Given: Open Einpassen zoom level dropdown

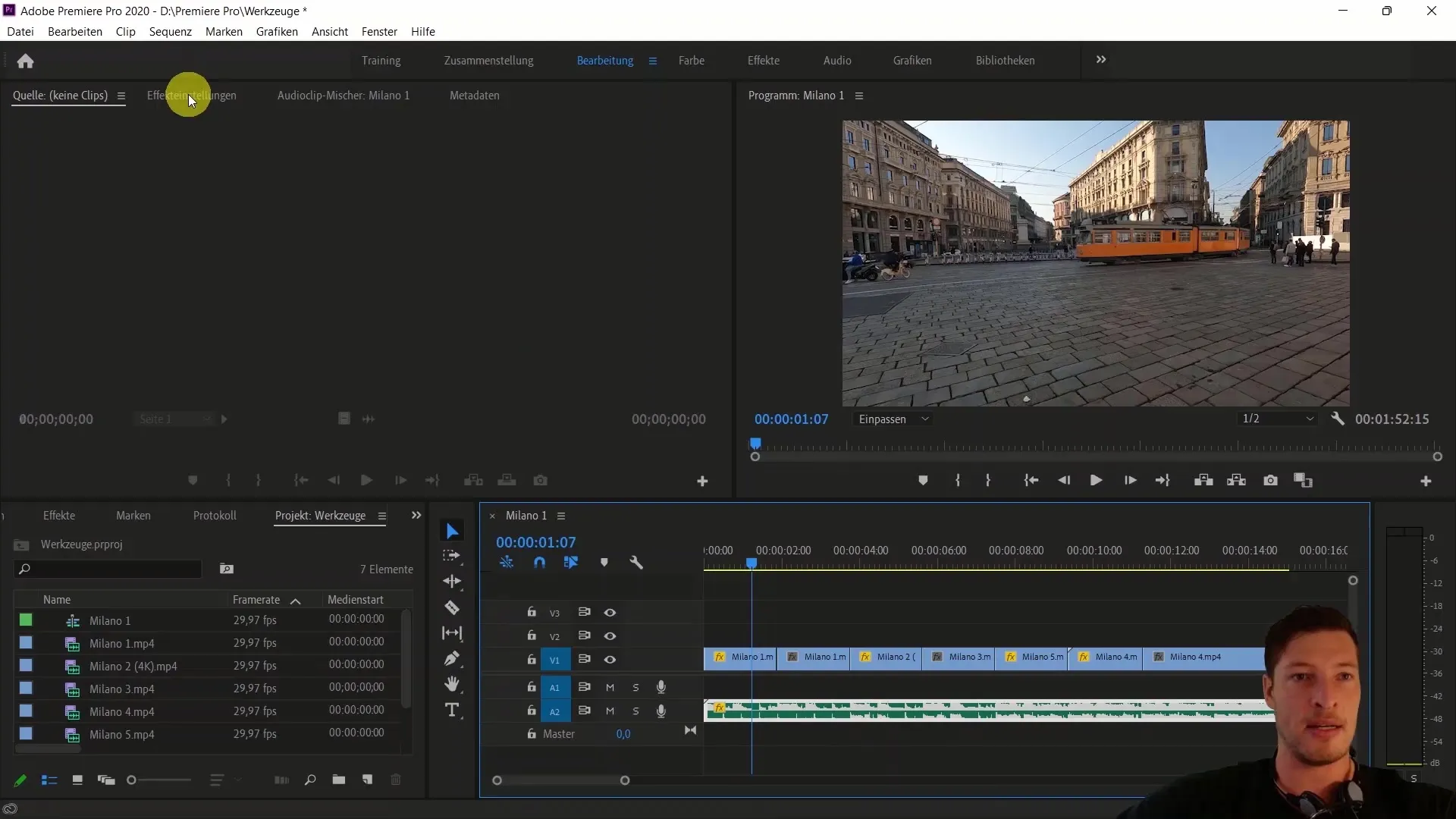Looking at the screenshot, I should coord(893,419).
